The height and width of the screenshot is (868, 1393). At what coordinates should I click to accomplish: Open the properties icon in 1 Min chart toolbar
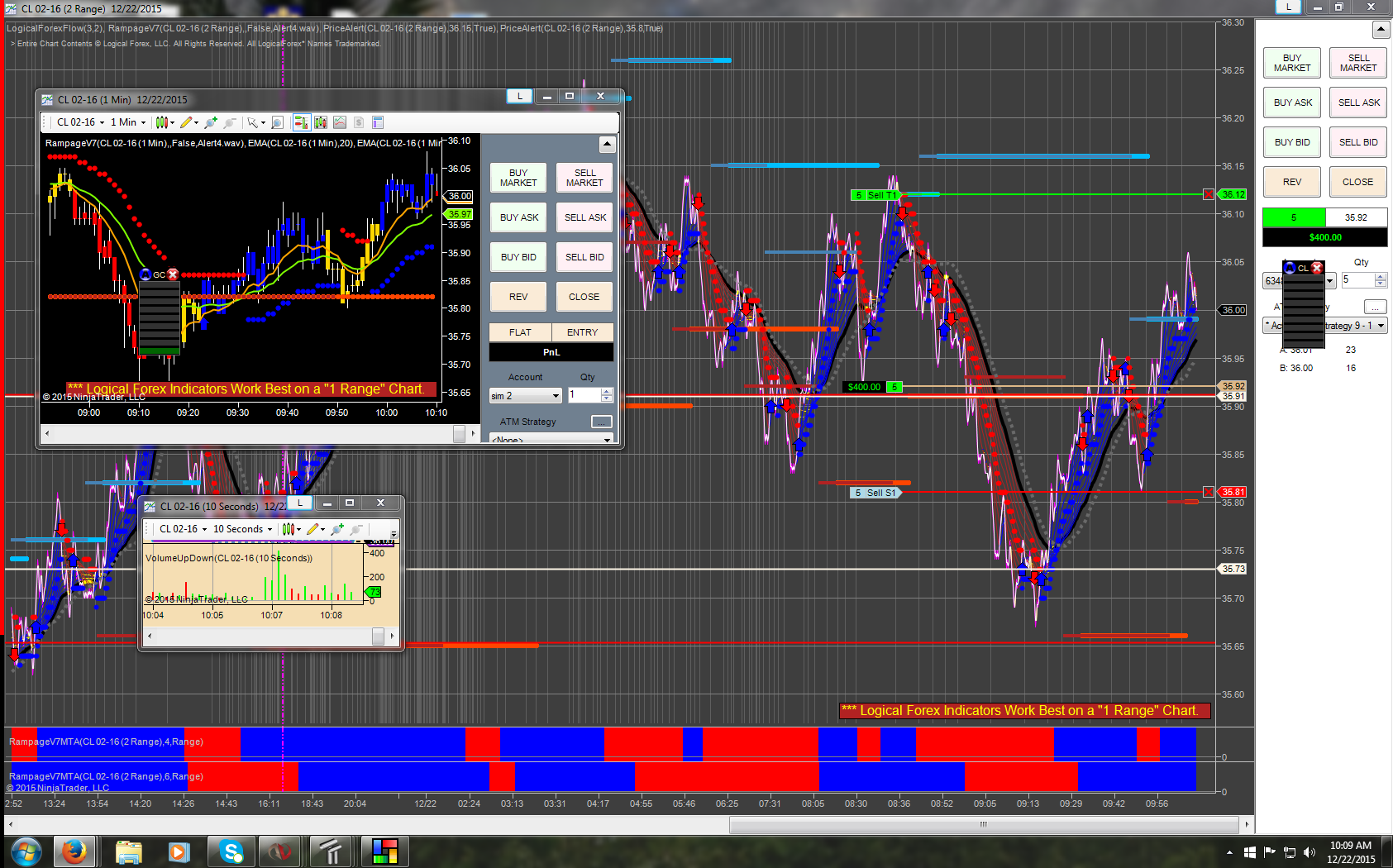[x=378, y=122]
